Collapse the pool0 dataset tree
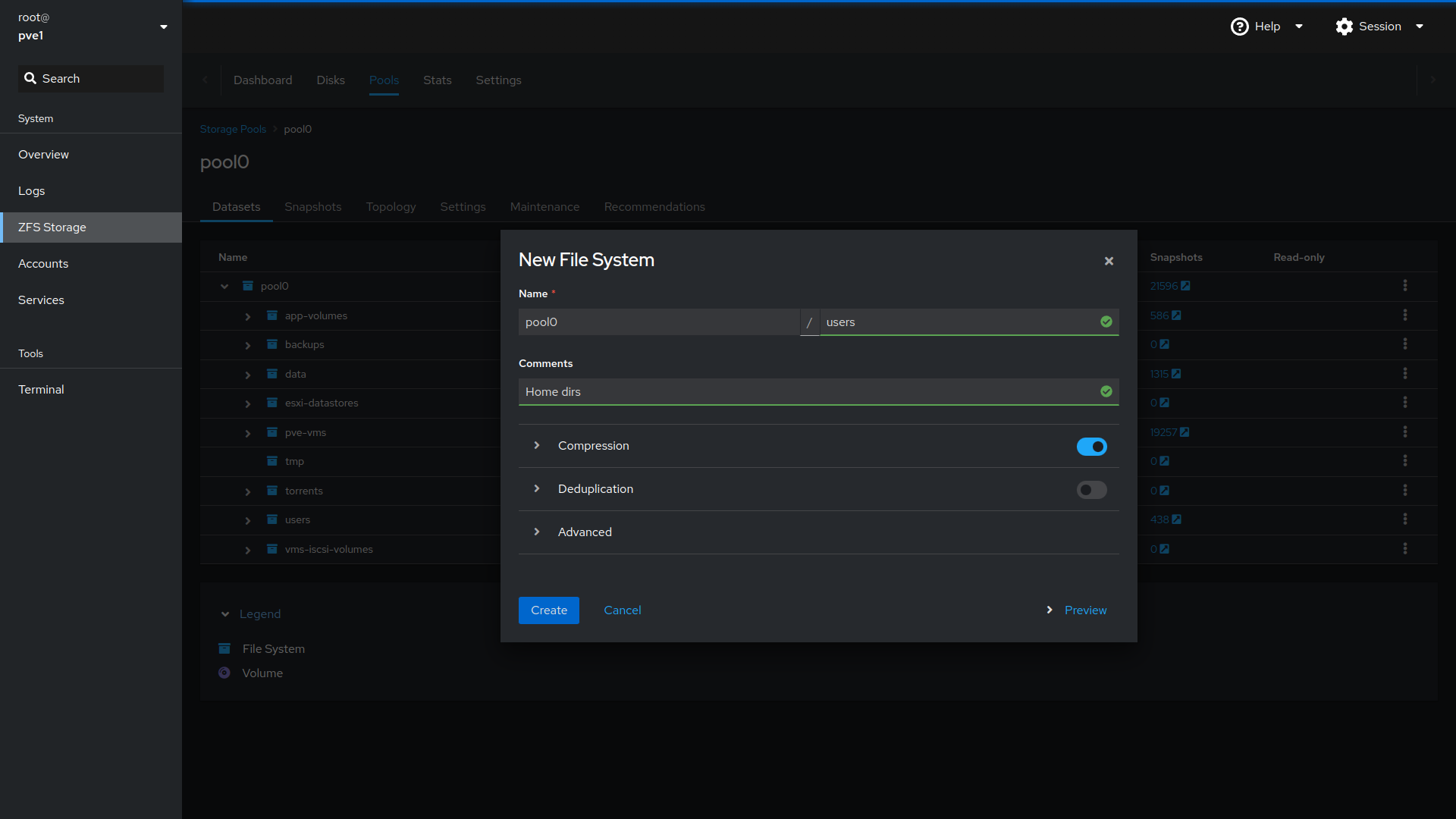Screen dimensions: 1456x819 (224, 287)
